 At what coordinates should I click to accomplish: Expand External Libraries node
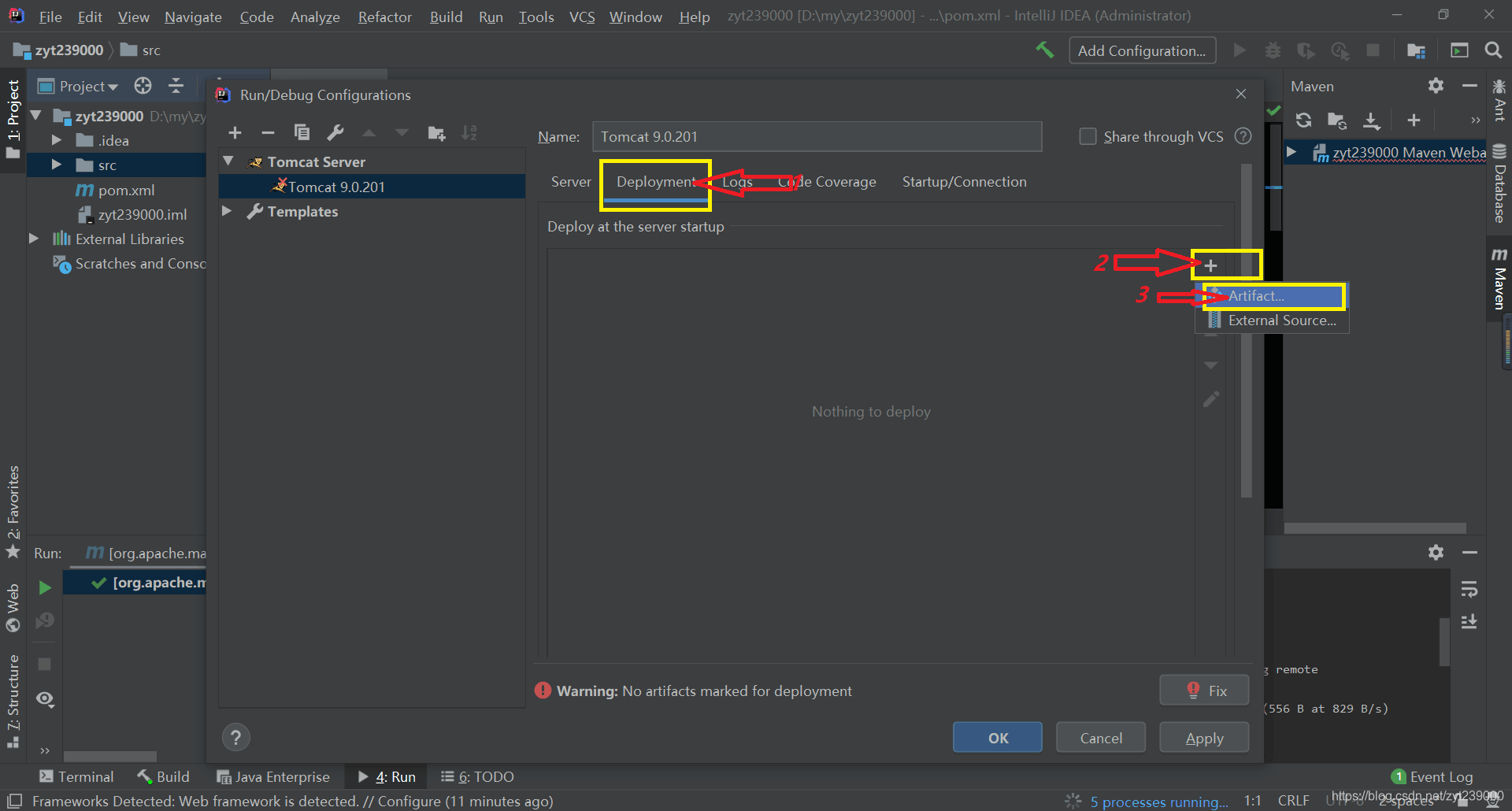tap(34, 239)
